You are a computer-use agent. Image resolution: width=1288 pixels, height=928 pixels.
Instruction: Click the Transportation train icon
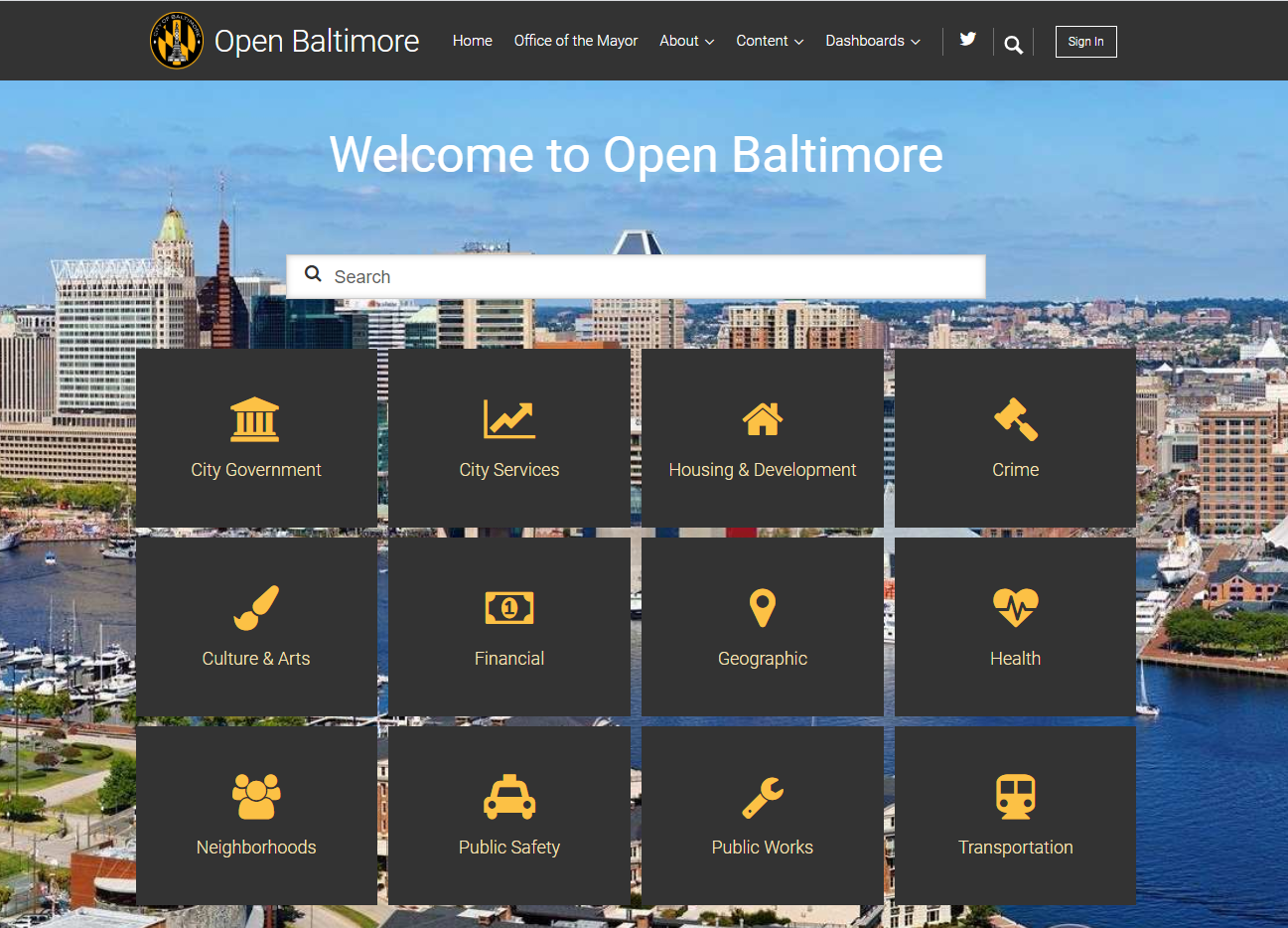pos(1015,797)
